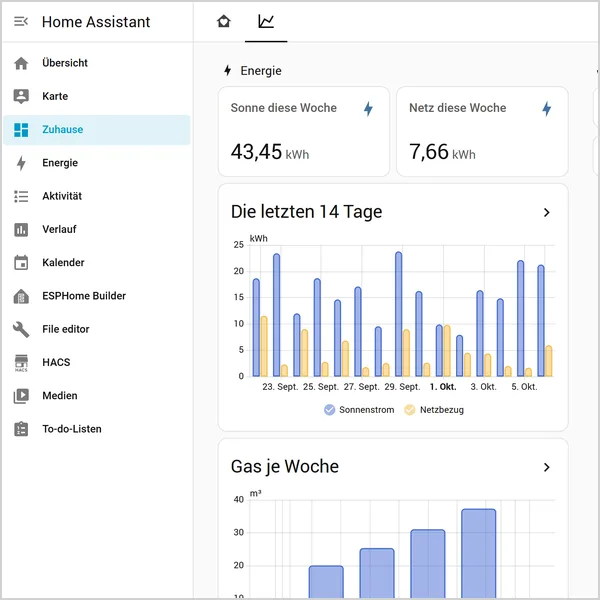
Task: Expand the Gas je Woche chart chevron
Action: point(546,467)
